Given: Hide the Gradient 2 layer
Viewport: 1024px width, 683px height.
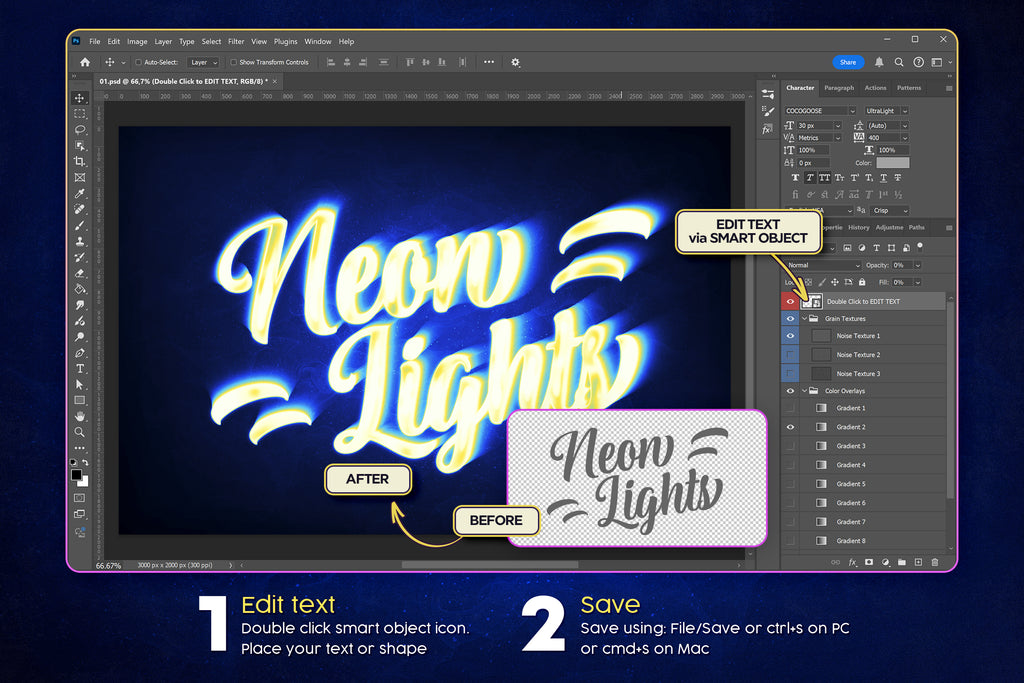Looking at the screenshot, I should (x=791, y=427).
